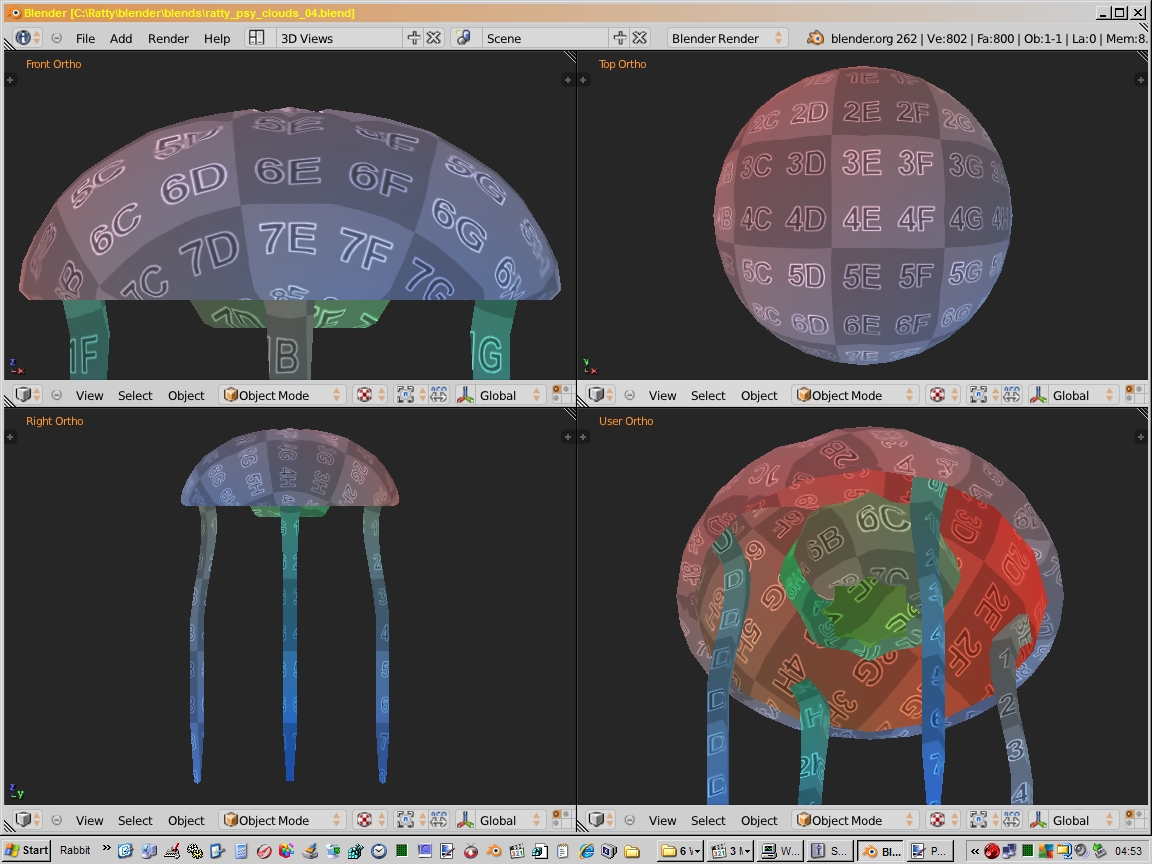Open Object Mode dropdown in Top Ortho view
1152x864 pixels.
856,395
